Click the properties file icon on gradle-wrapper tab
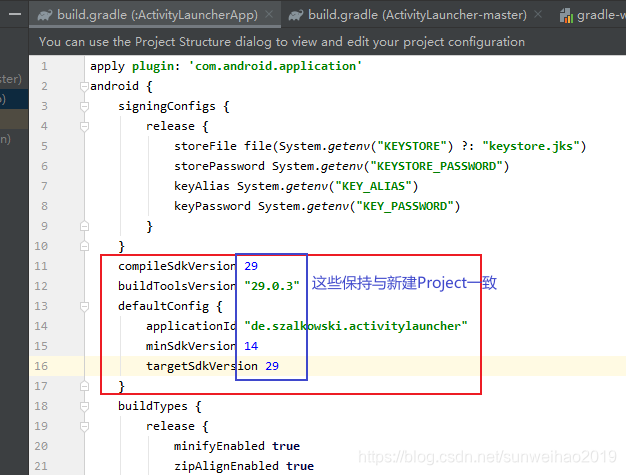Viewport: 626px width, 475px height. (566, 16)
